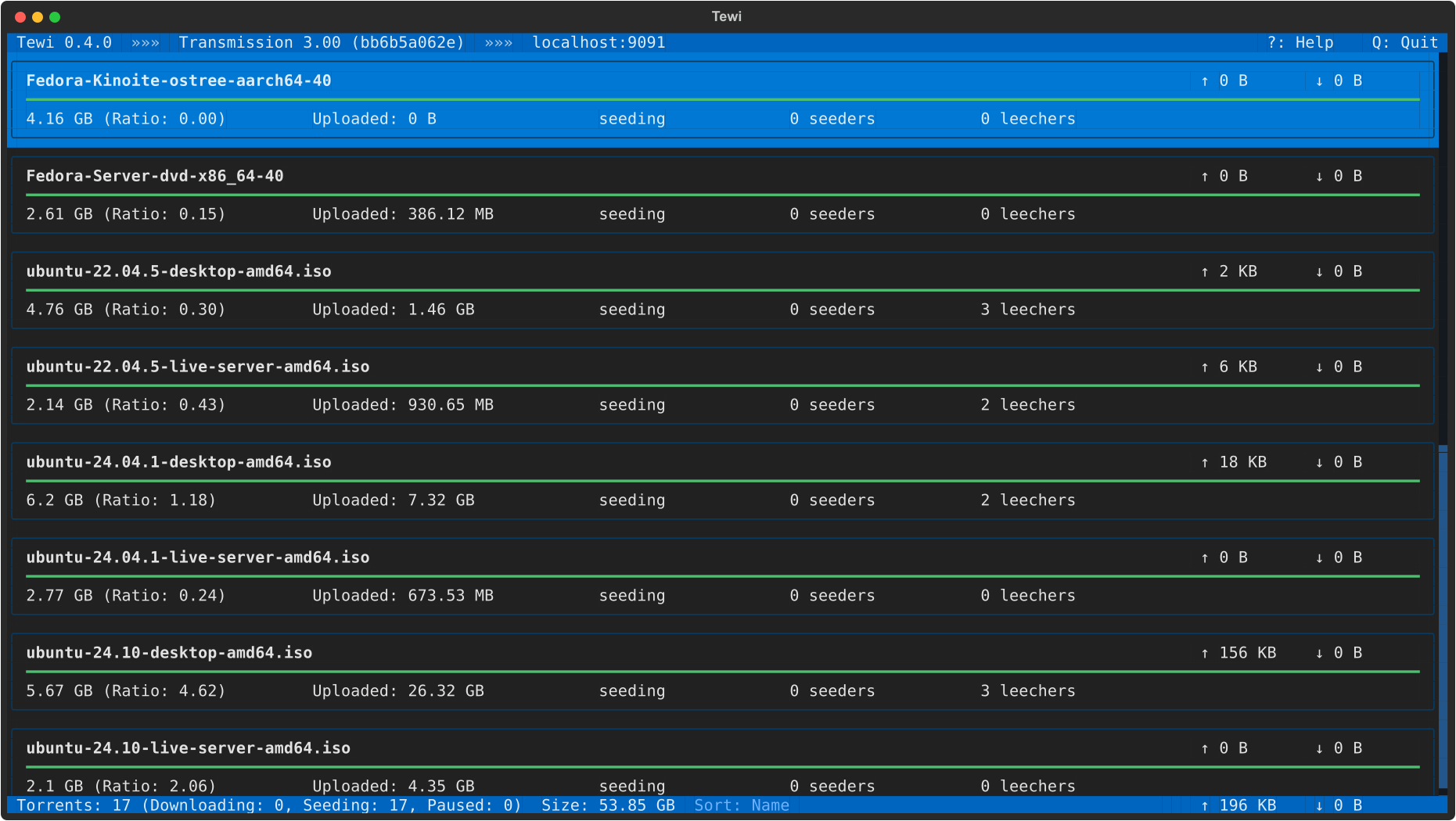Click '4.16 GB (Ratio: 0.00)' size text
The height and width of the screenshot is (821, 1456).
coord(126,119)
